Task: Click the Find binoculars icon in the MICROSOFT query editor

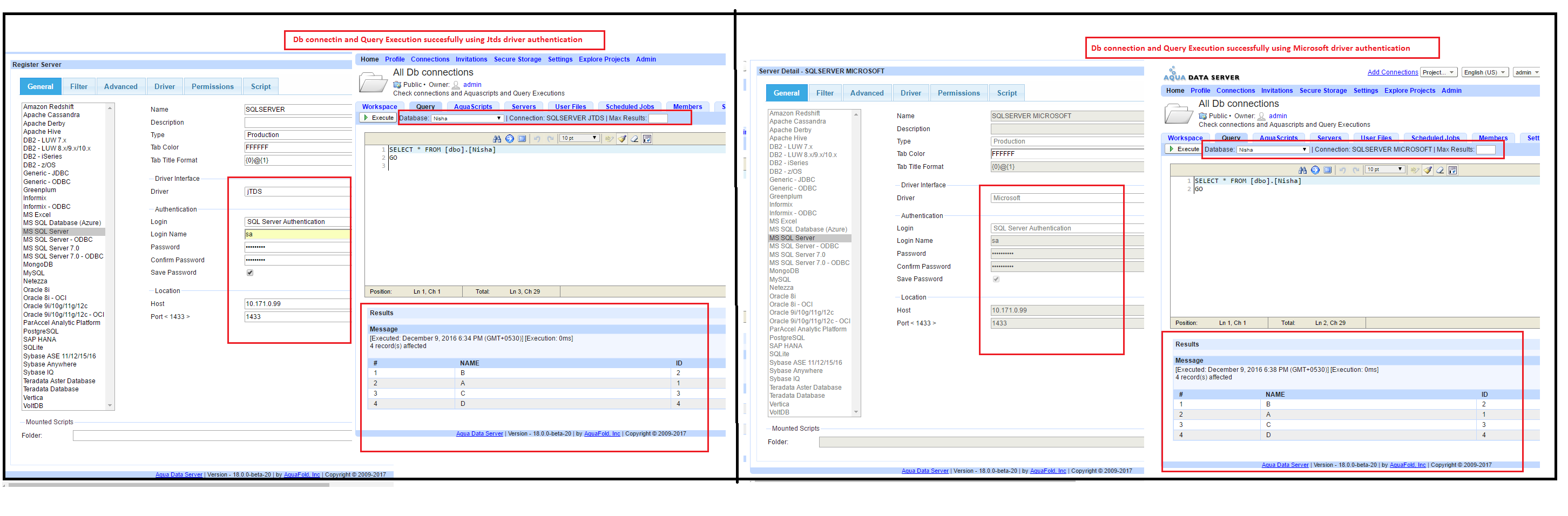Action: pos(1302,171)
